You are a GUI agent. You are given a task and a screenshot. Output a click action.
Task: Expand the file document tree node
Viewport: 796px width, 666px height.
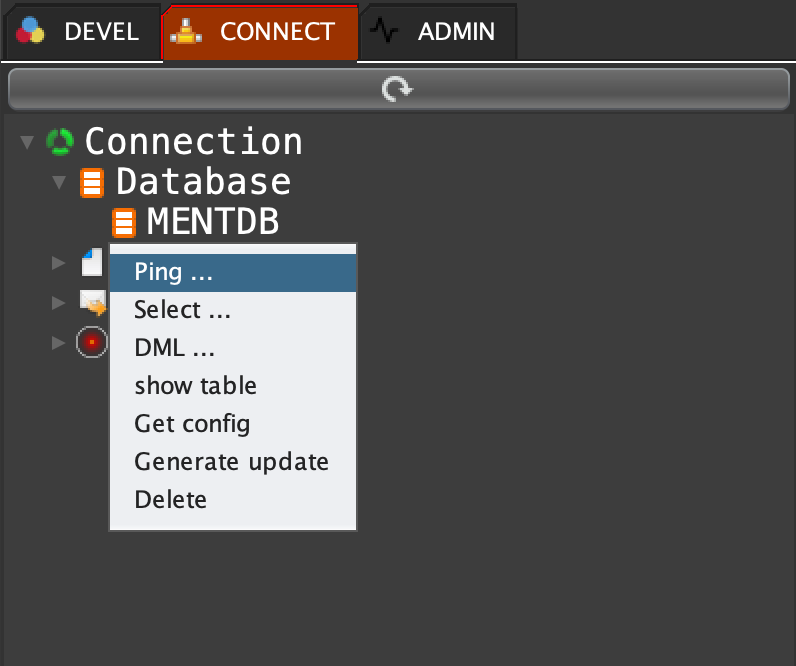pos(59,263)
